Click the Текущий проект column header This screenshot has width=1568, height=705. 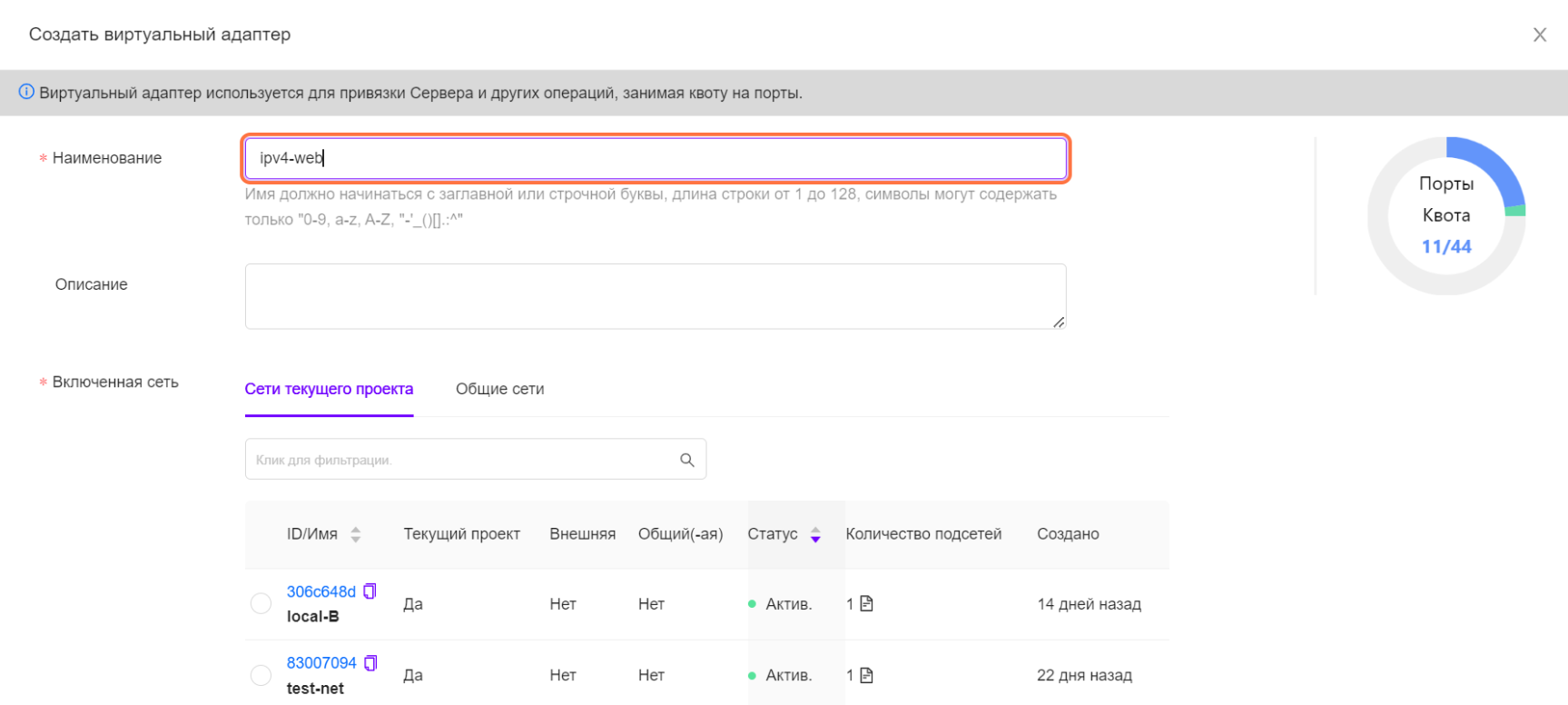(x=461, y=534)
